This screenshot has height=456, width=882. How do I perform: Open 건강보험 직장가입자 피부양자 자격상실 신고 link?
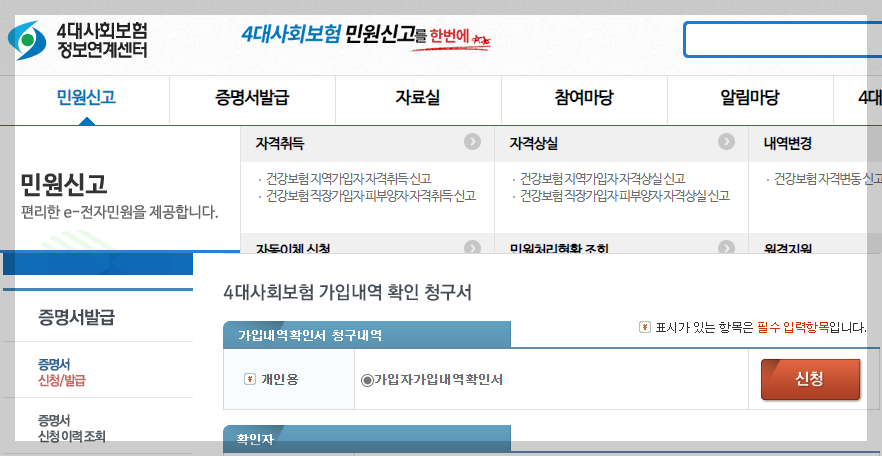pos(625,196)
